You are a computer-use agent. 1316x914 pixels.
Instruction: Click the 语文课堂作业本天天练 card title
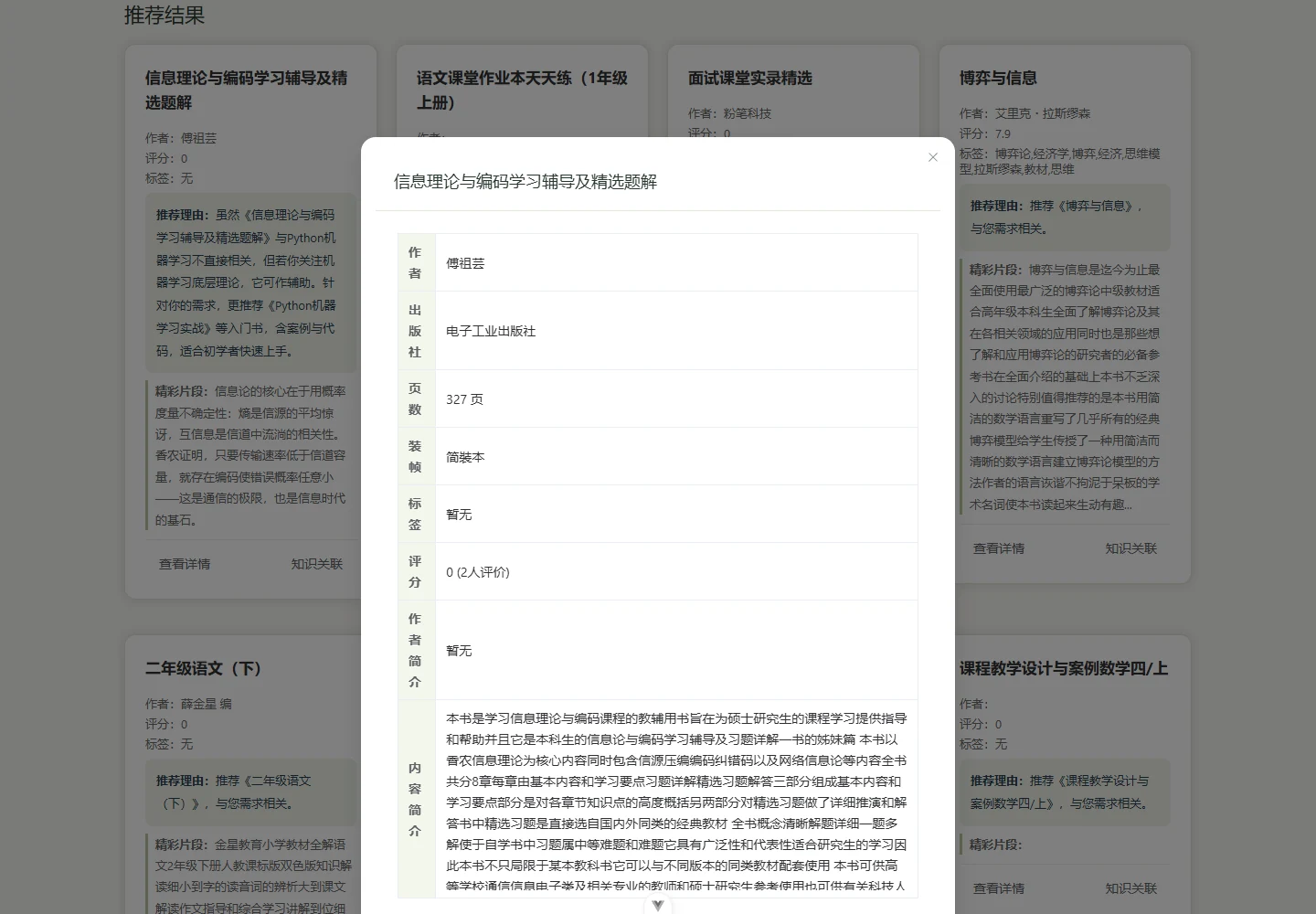(x=522, y=90)
